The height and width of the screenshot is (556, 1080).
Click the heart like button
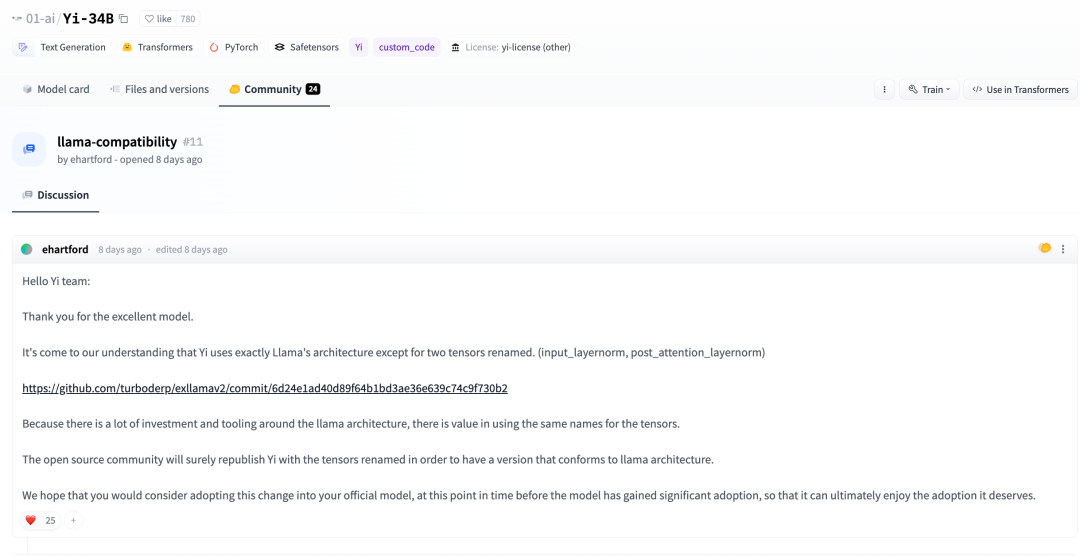tap(158, 19)
